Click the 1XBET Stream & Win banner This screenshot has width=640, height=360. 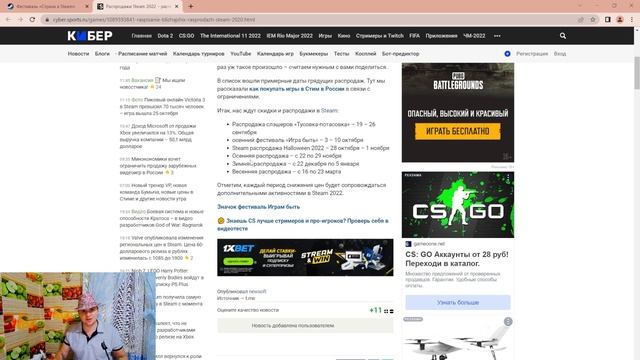click(x=305, y=258)
